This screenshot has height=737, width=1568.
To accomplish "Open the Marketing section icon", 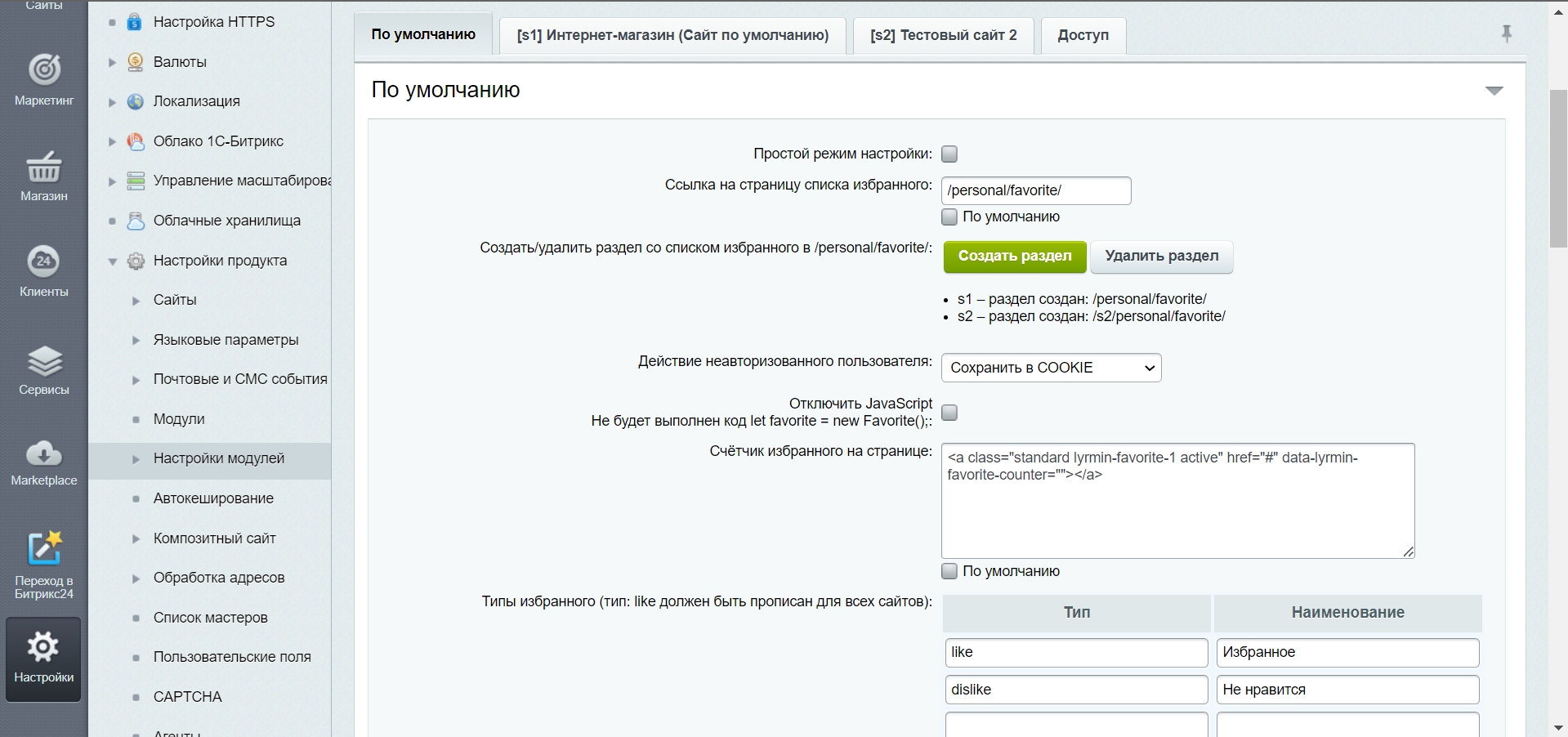I will pos(44,70).
